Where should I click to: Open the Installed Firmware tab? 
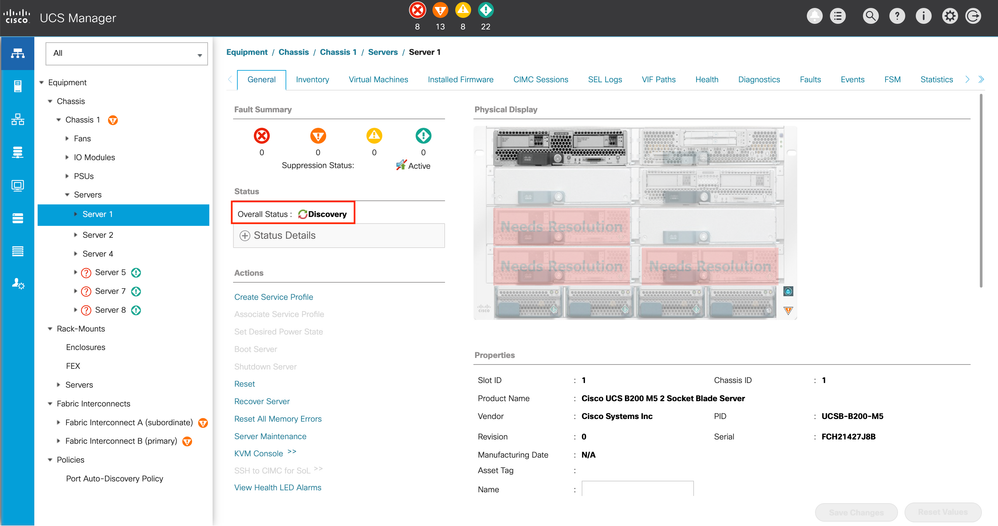(x=460, y=80)
